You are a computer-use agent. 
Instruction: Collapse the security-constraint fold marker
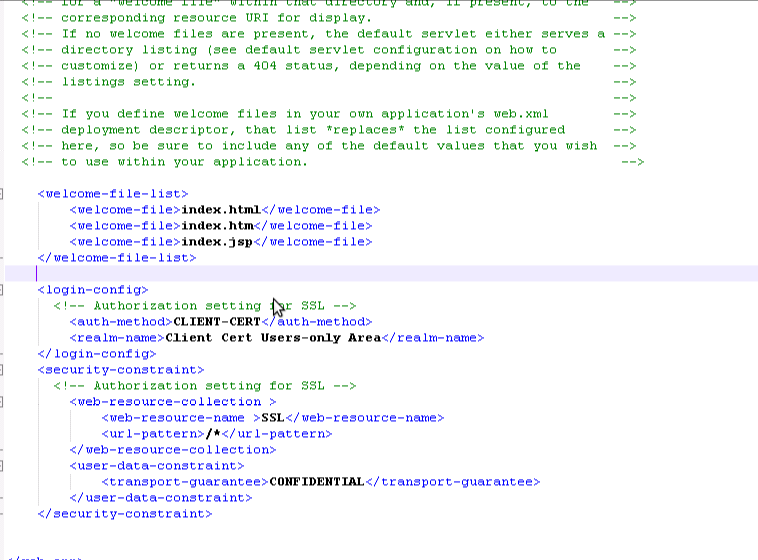(x=3, y=369)
